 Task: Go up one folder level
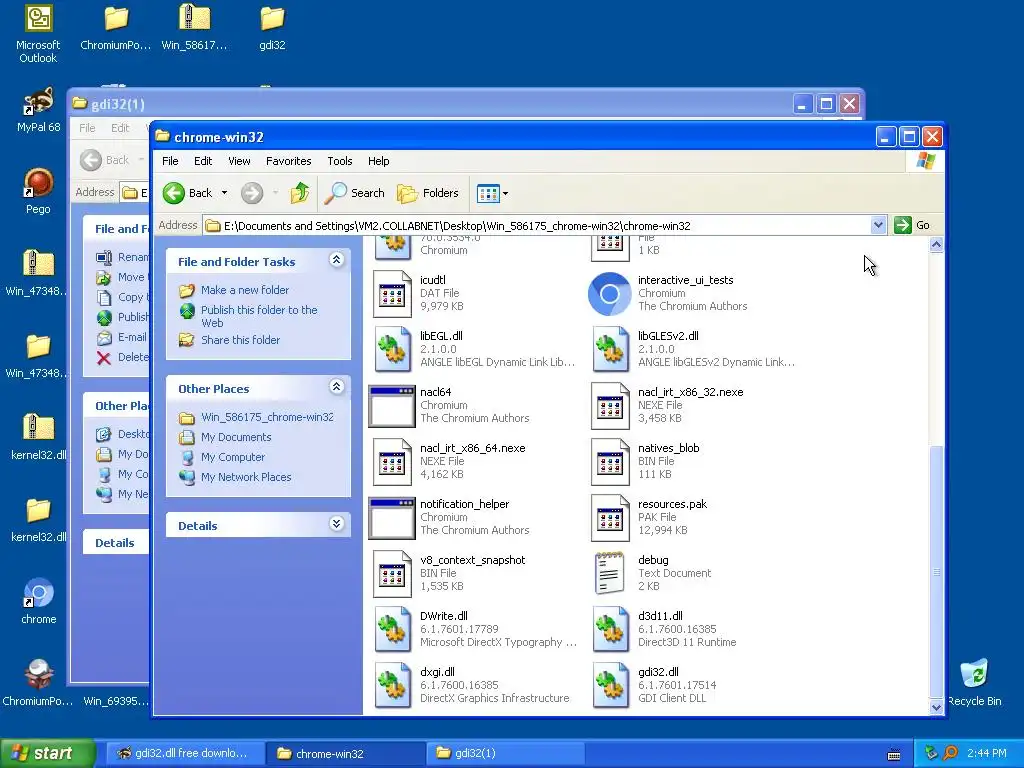pos(300,193)
